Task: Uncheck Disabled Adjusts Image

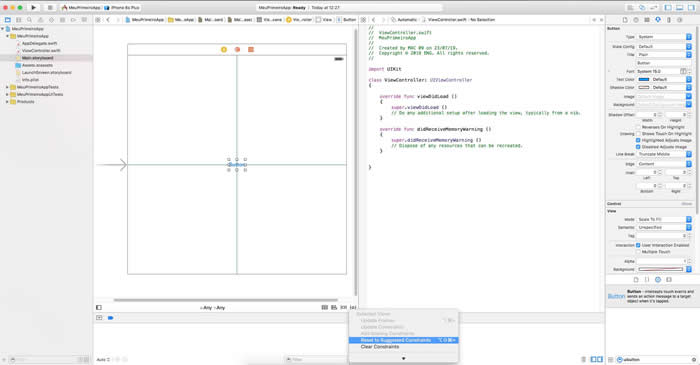Action: click(x=638, y=147)
